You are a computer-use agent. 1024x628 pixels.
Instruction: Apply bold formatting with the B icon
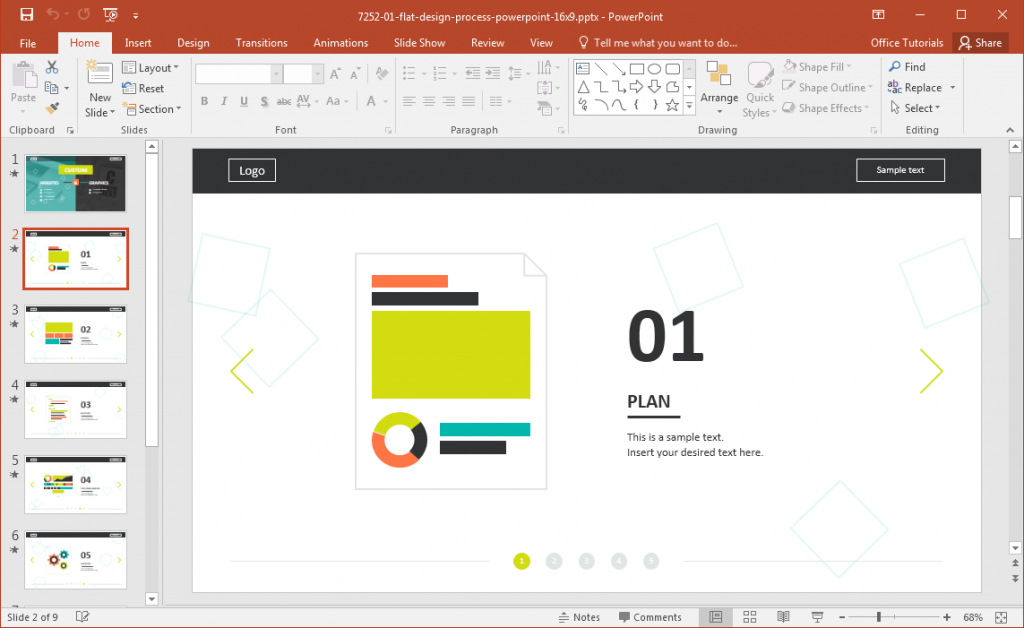[204, 101]
